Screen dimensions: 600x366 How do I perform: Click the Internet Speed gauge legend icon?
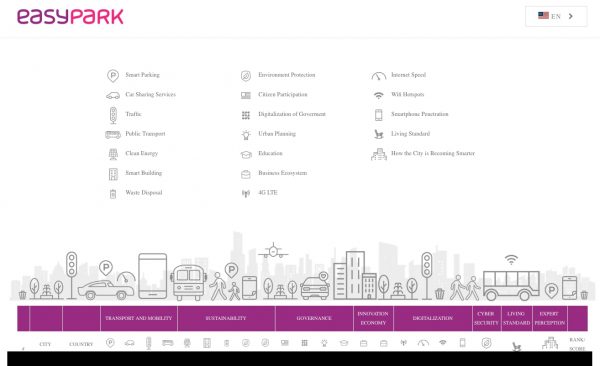(378, 76)
